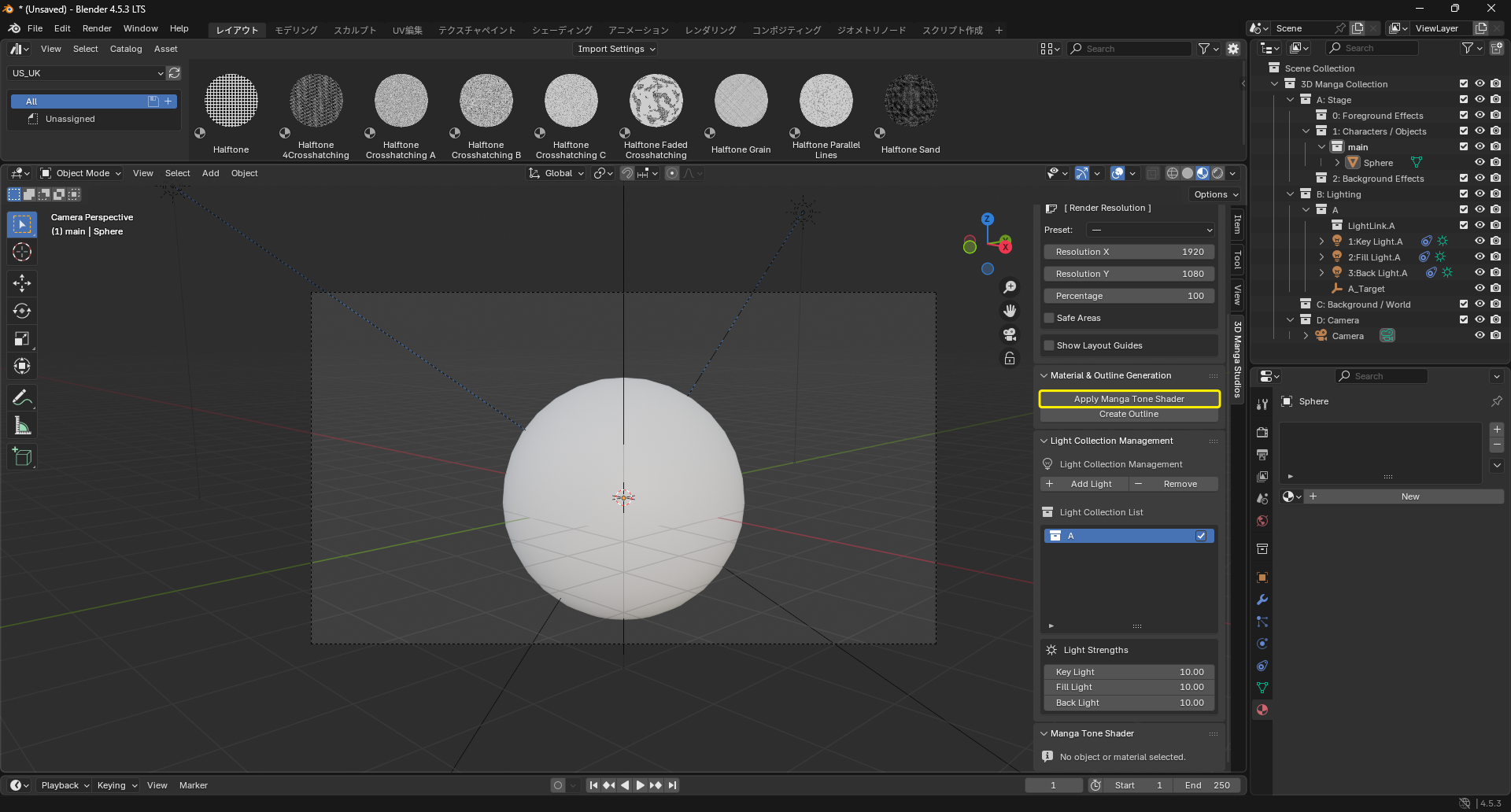Click the Create Outline button
1511x812 pixels.
coord(1129,414)
